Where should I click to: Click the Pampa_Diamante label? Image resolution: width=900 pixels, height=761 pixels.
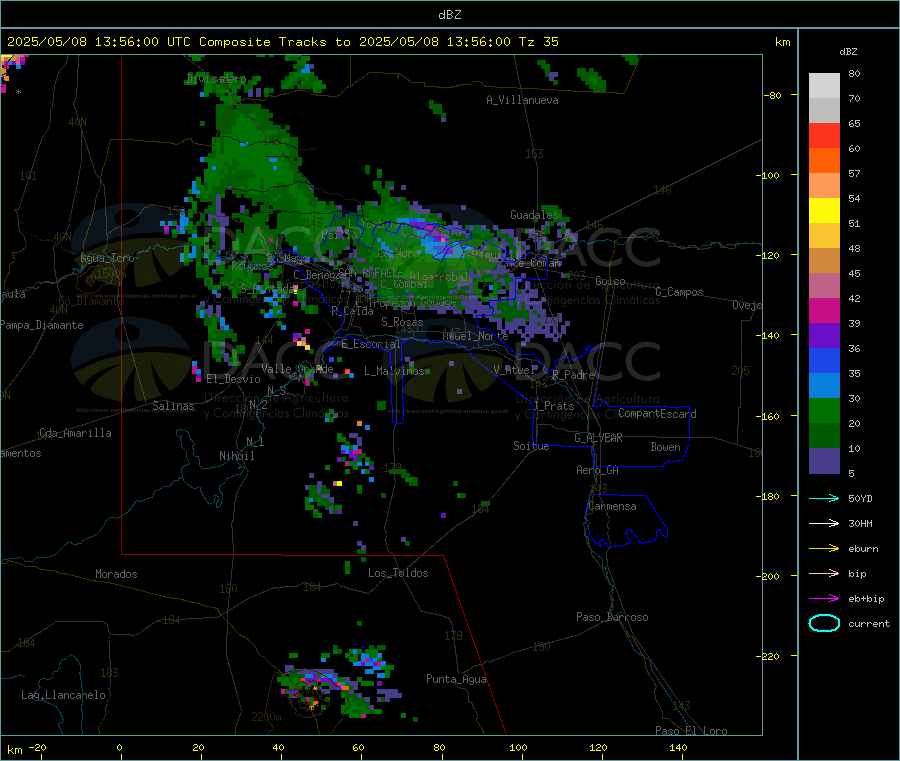click(42, 325)
